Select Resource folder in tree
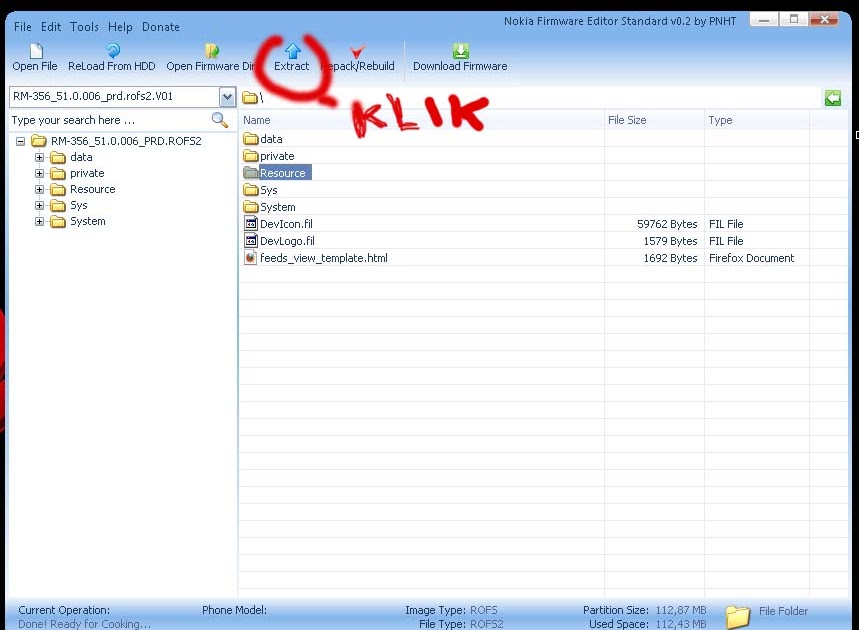The height and width of the screenshot is (630, 859). [93, 189]
